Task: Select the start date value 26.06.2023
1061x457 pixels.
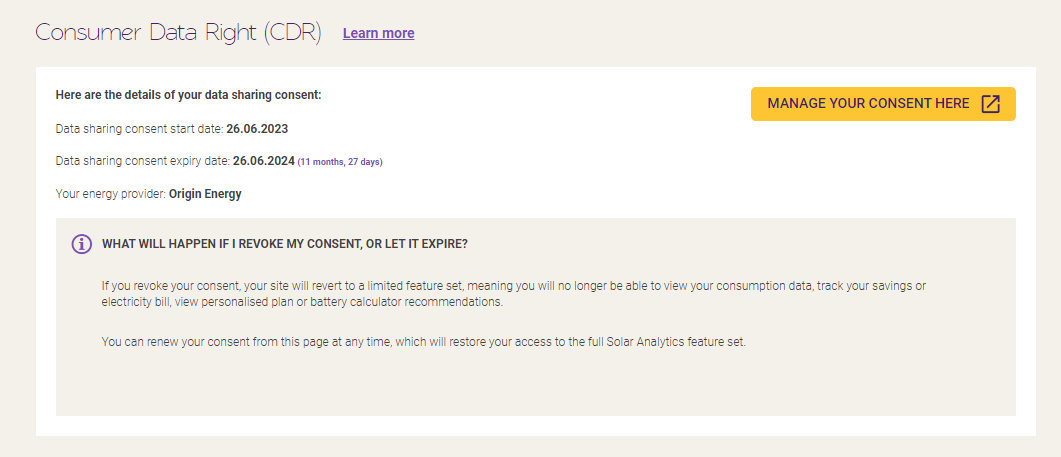Action: click(258, 129)
